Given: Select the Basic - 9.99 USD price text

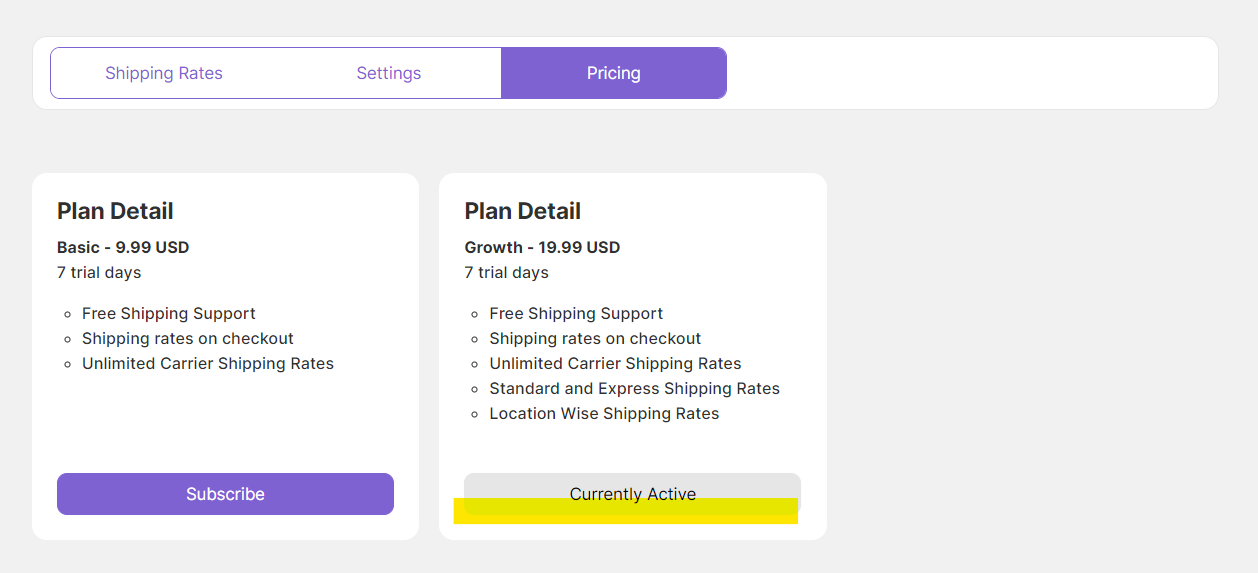Looking at the screenshot, I should coord(123,247).
